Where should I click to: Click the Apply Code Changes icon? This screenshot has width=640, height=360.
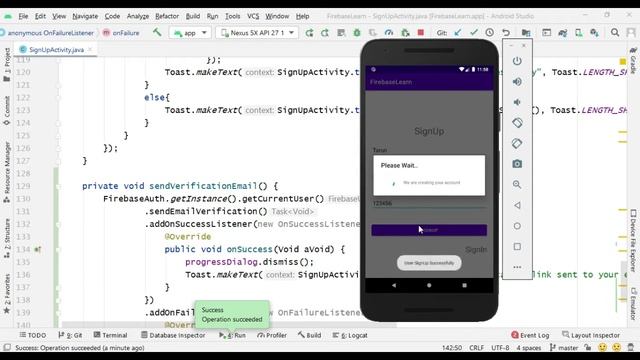[x=341, y=33]
